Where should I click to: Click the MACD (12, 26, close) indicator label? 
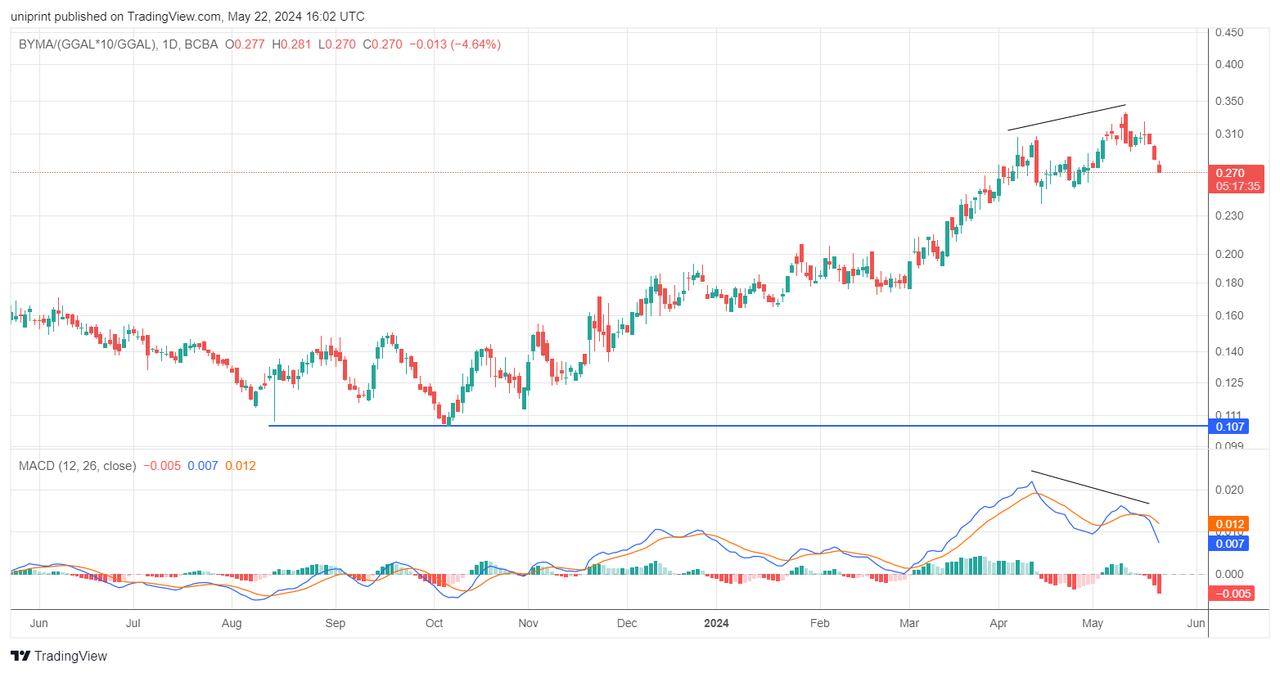pyautogui.click(x=77, y=466)
